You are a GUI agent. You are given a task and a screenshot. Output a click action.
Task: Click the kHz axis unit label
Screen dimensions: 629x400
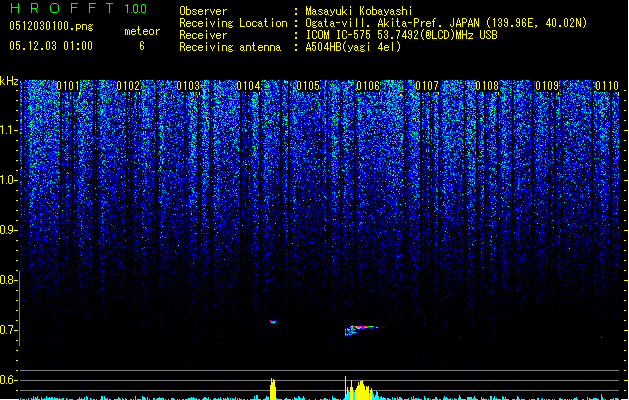tap(9, 81)
